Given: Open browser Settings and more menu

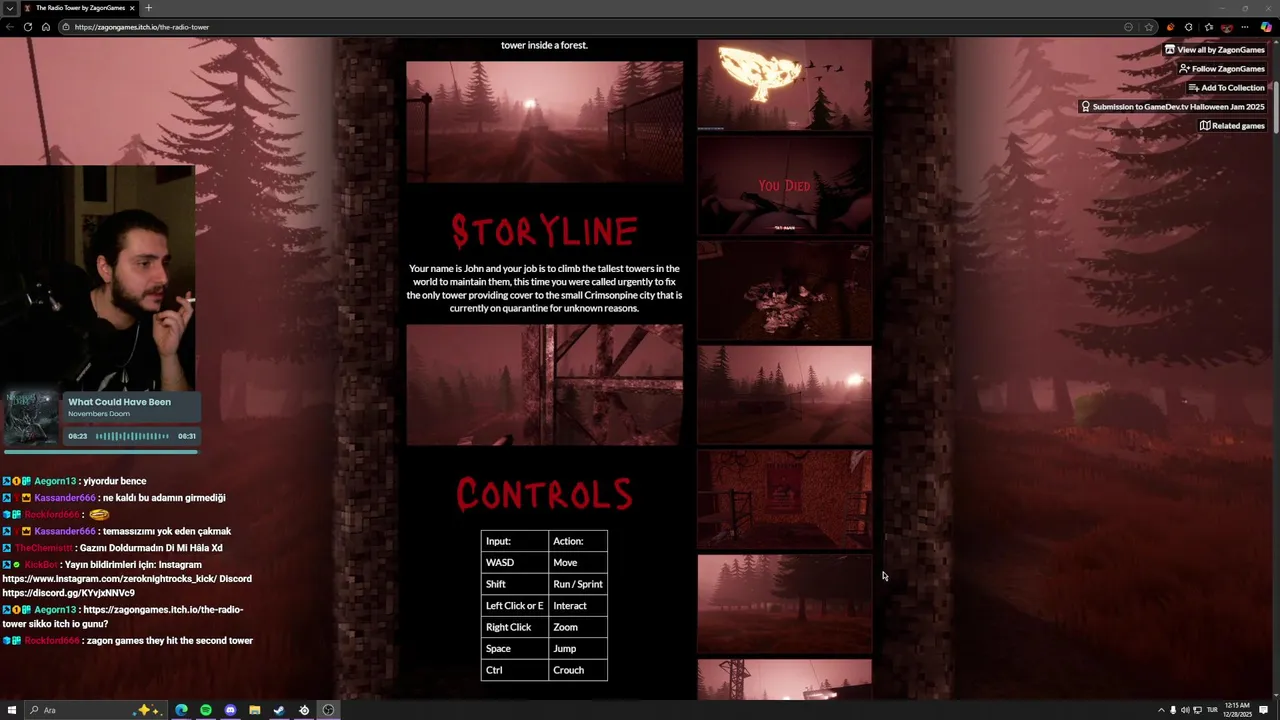Looking at the screenshot, I should click(1245, 27).
